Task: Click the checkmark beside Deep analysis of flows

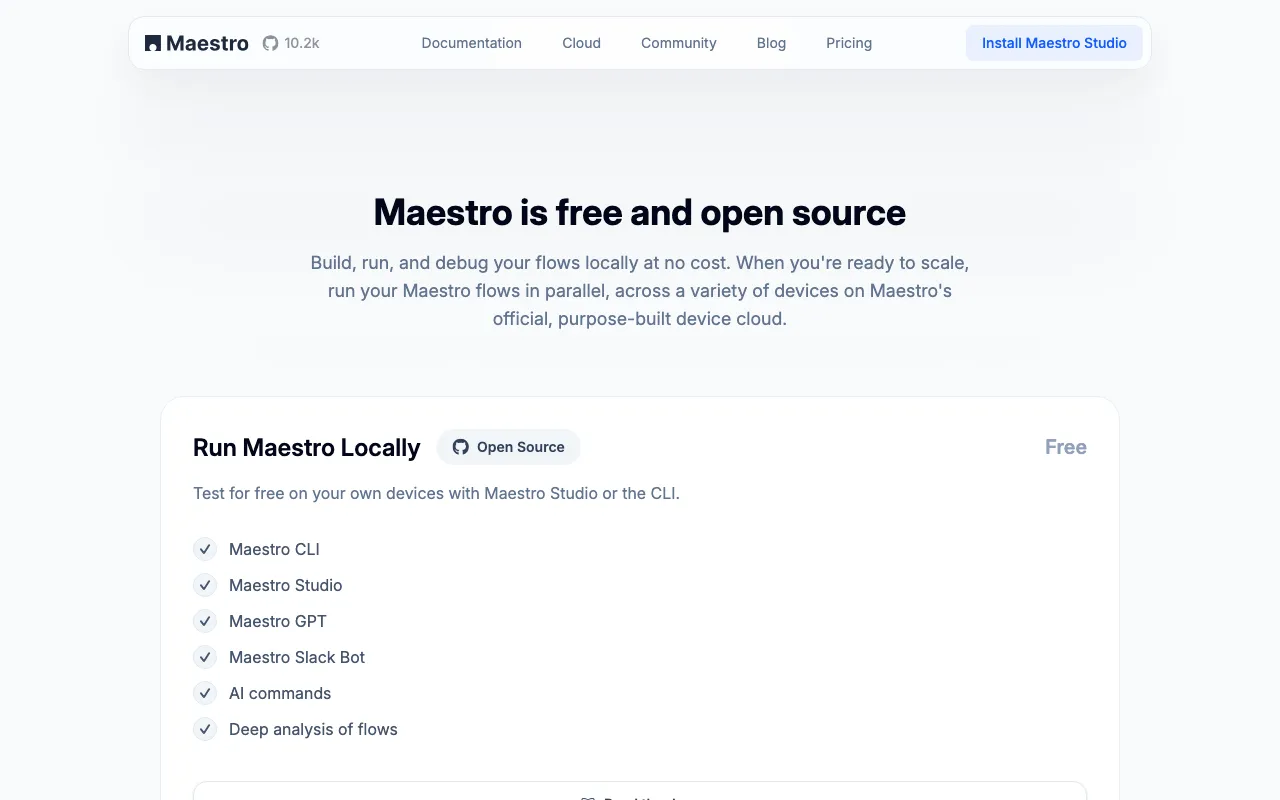Action: coord(205,729)
